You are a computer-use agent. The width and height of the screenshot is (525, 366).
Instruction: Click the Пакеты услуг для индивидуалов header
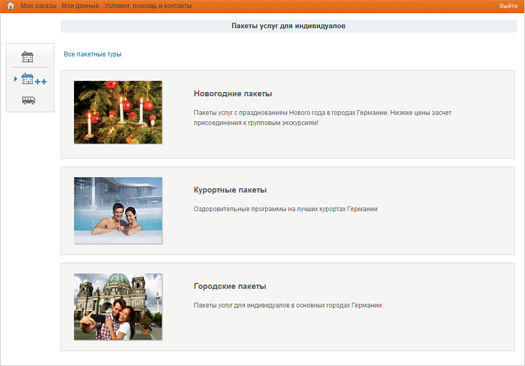pyautogui.click(x=289, y=26)
